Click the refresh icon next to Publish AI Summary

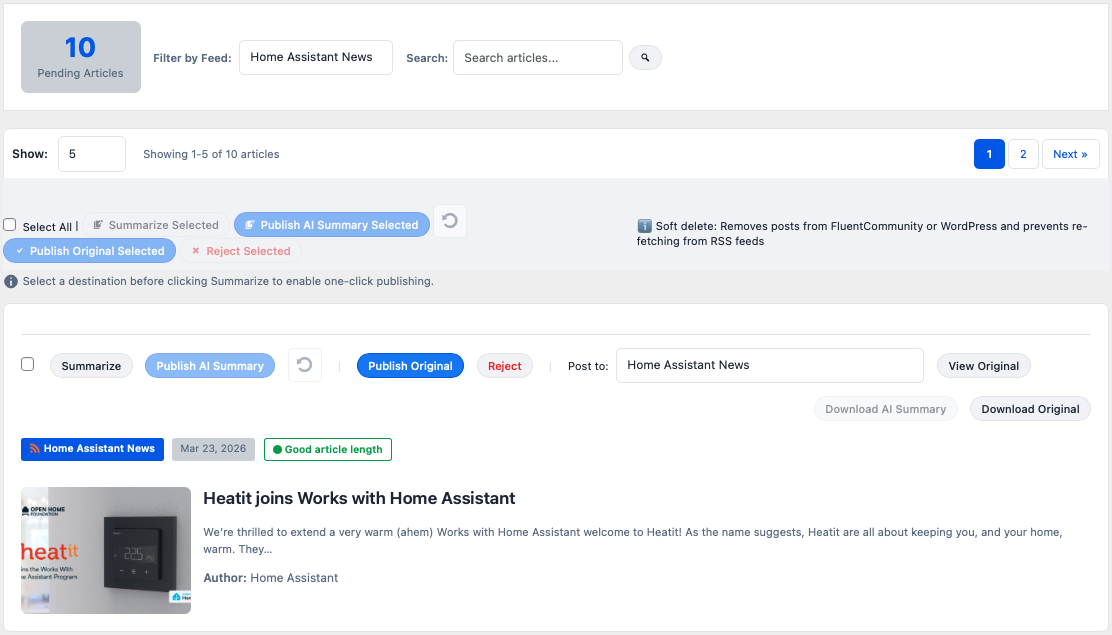pyautogui.click(x=305, y=365)
